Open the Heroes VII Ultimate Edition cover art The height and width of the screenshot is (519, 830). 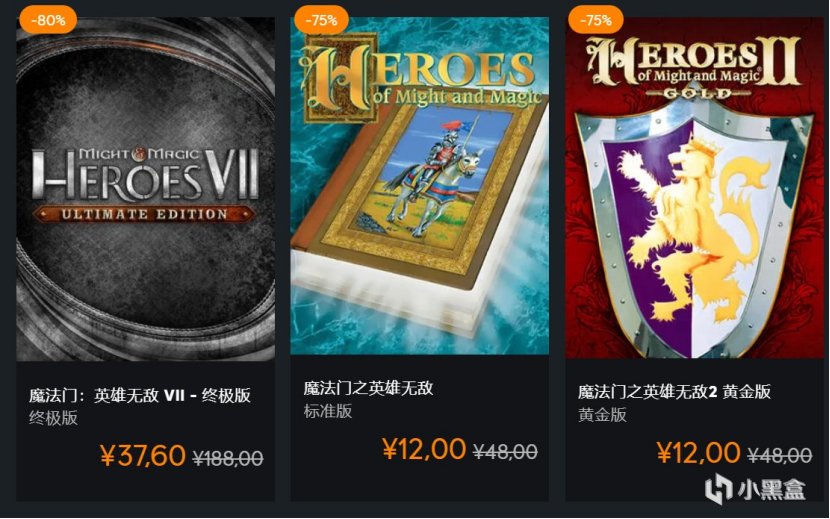coord(146,189)
